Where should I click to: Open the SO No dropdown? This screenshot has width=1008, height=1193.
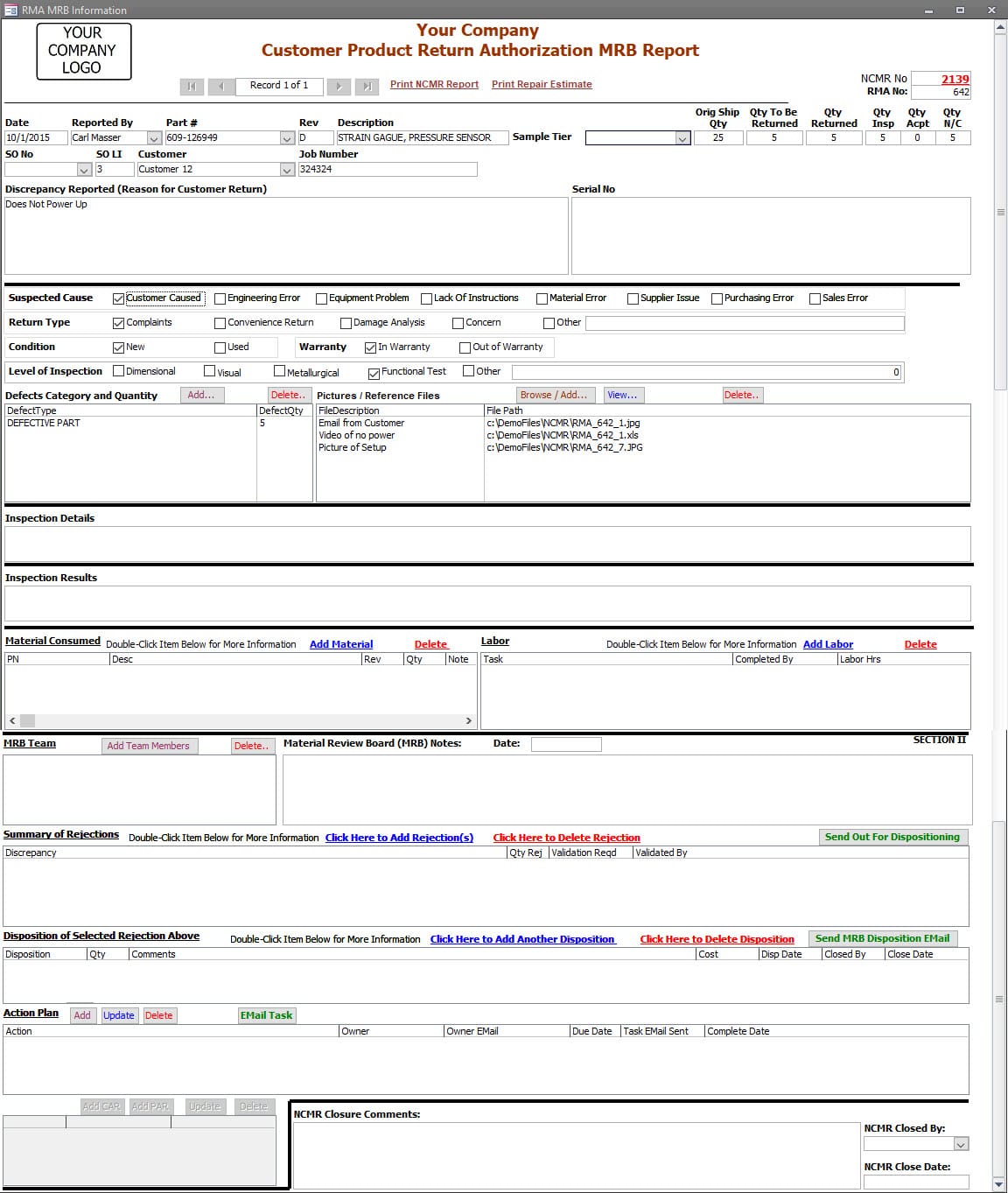pyautogui.click(x=84, y=170)
